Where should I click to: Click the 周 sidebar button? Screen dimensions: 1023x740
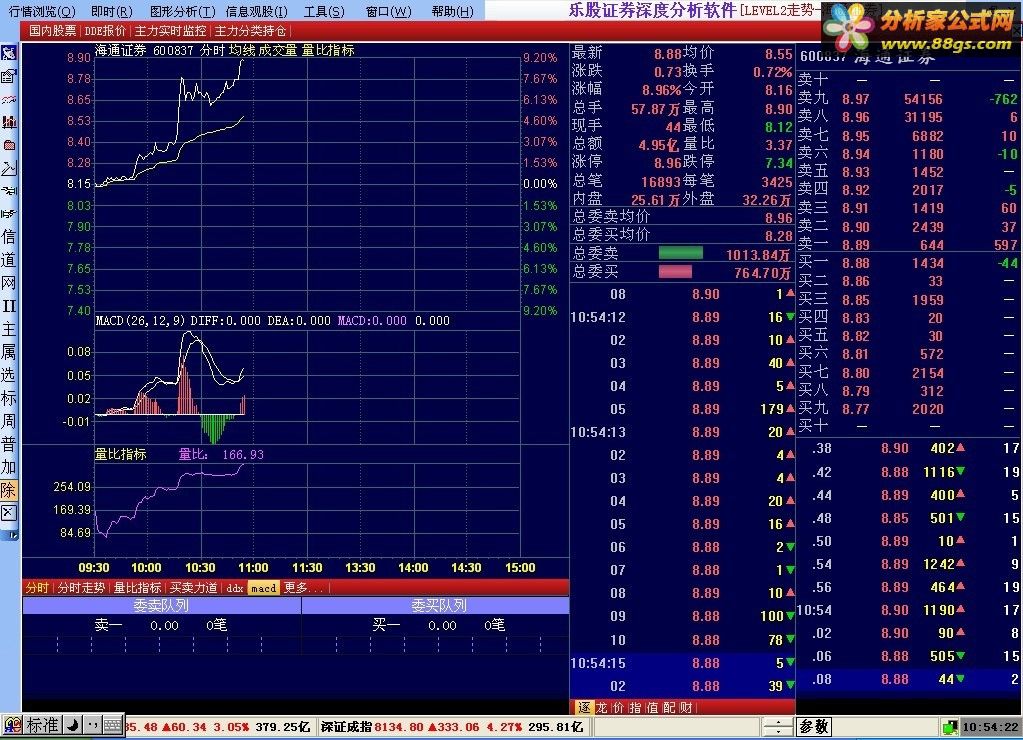[x=8, y=421]
